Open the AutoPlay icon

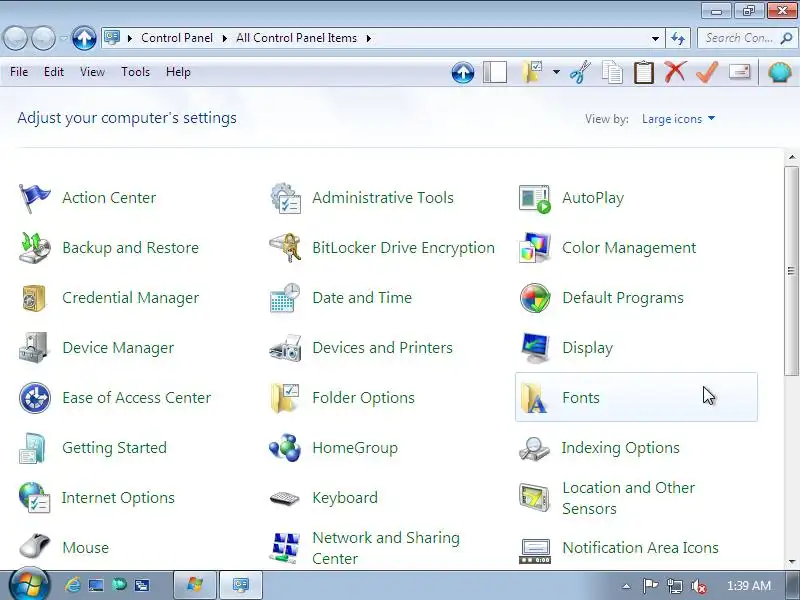(x=535, y=198)
